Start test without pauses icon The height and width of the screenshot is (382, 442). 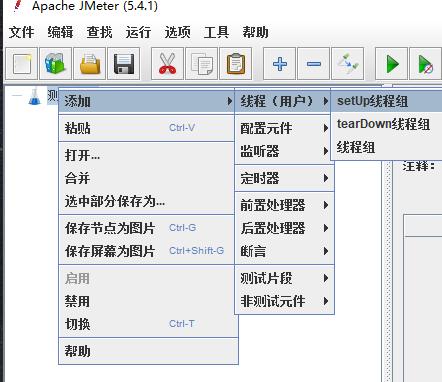click(x=426, y=64)
